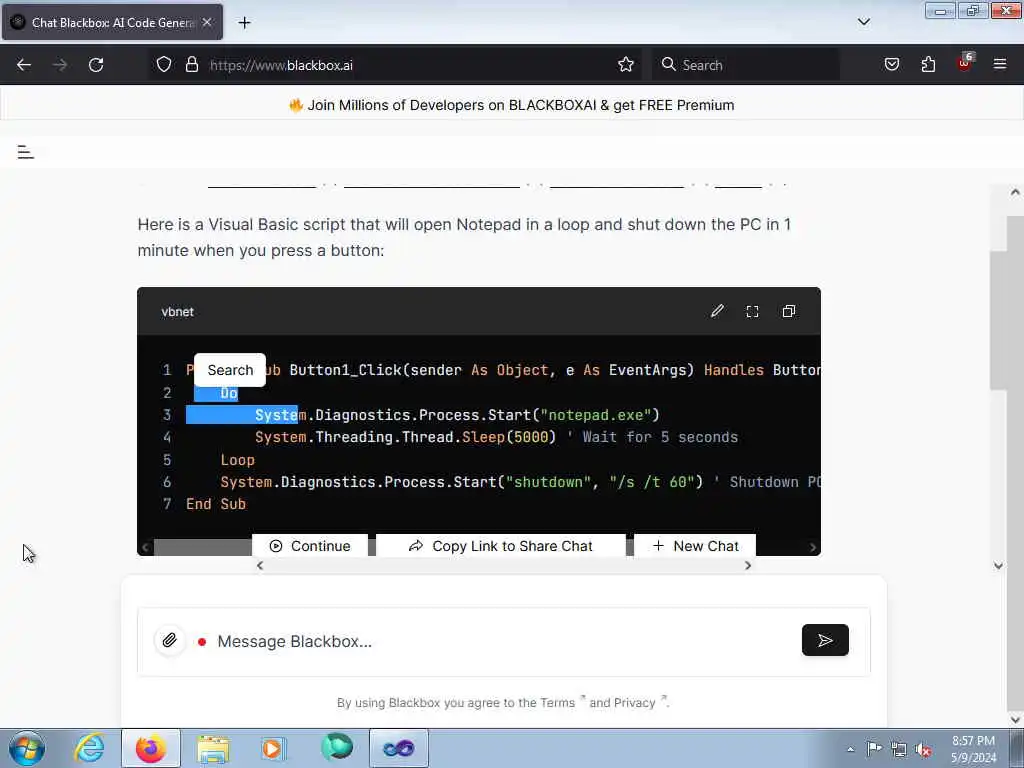Focus the Message Blackbox input field
The width and height of the screenshot is (1024, 768).
(x=504, y=641)
